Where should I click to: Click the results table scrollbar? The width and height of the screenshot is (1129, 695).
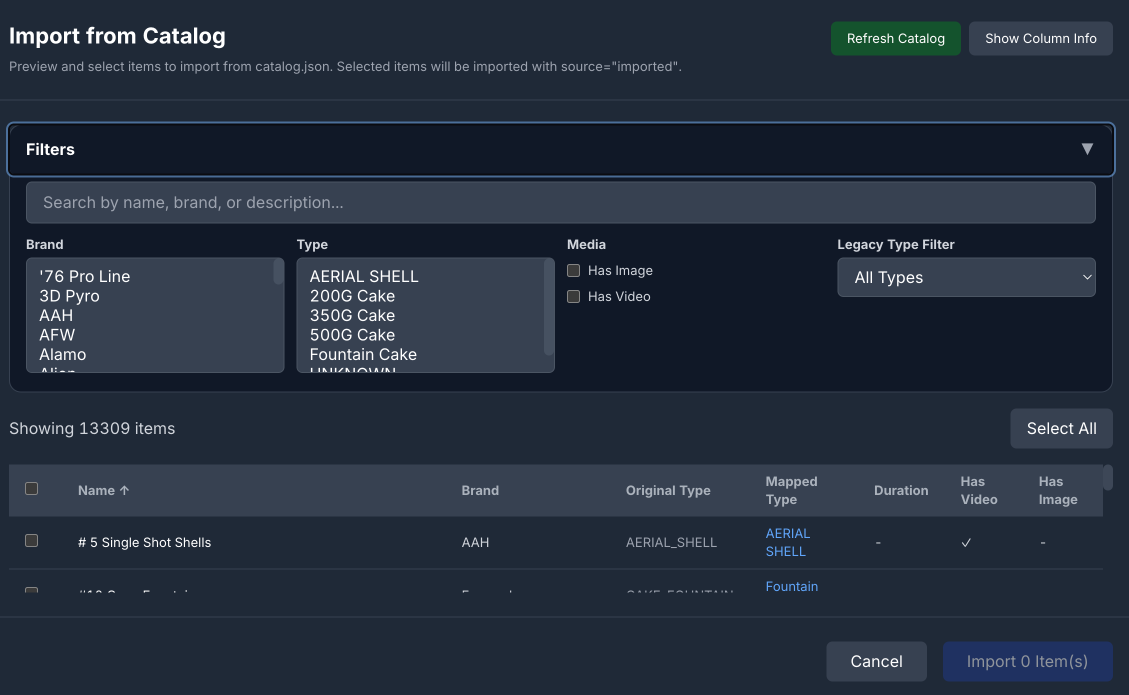tap(1108, 477)
